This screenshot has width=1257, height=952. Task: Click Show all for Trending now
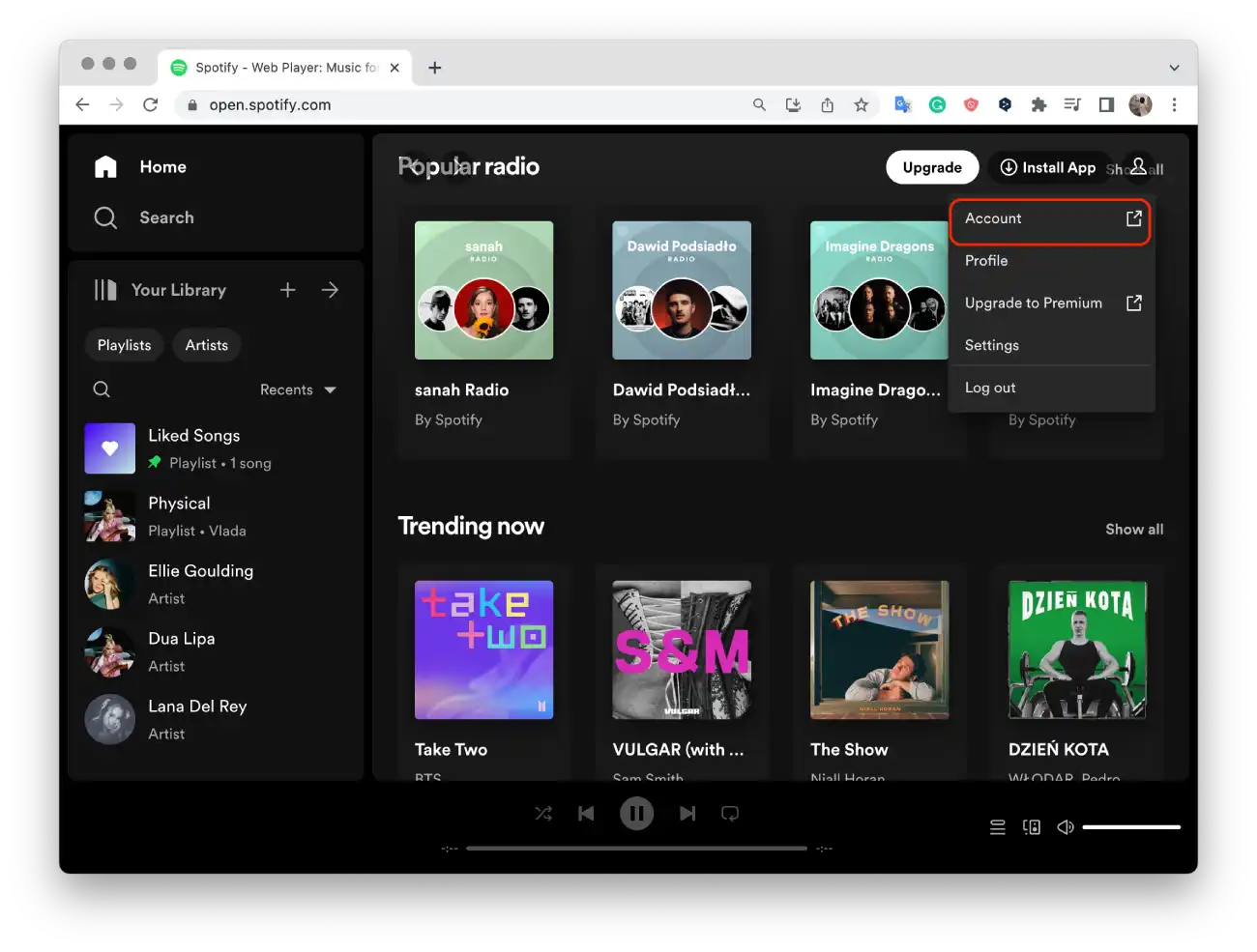[1134, 530]
